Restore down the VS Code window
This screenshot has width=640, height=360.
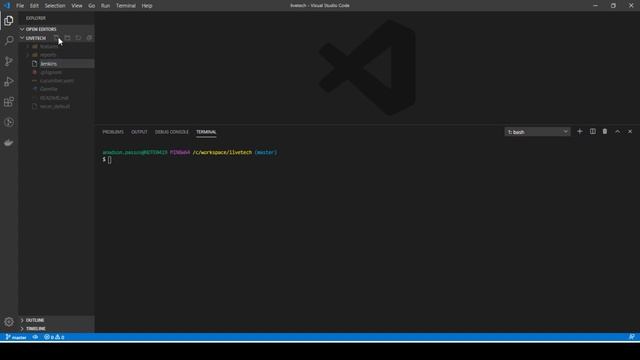point(613,6)
